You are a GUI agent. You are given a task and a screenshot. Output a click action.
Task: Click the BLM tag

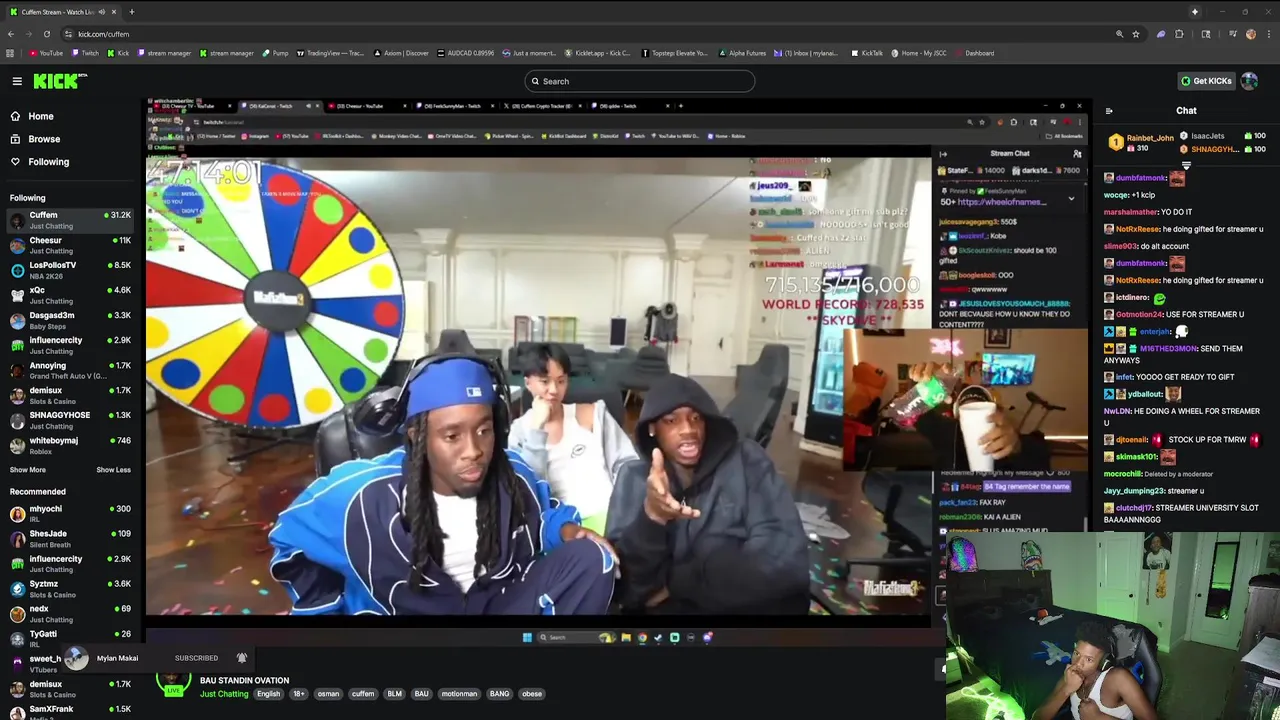pyautogui.click(x=395, y=694)
